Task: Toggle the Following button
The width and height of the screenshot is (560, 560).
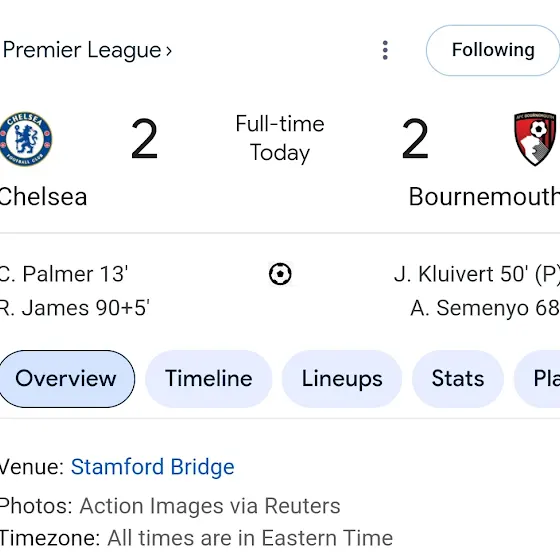Action: [493, 50]
